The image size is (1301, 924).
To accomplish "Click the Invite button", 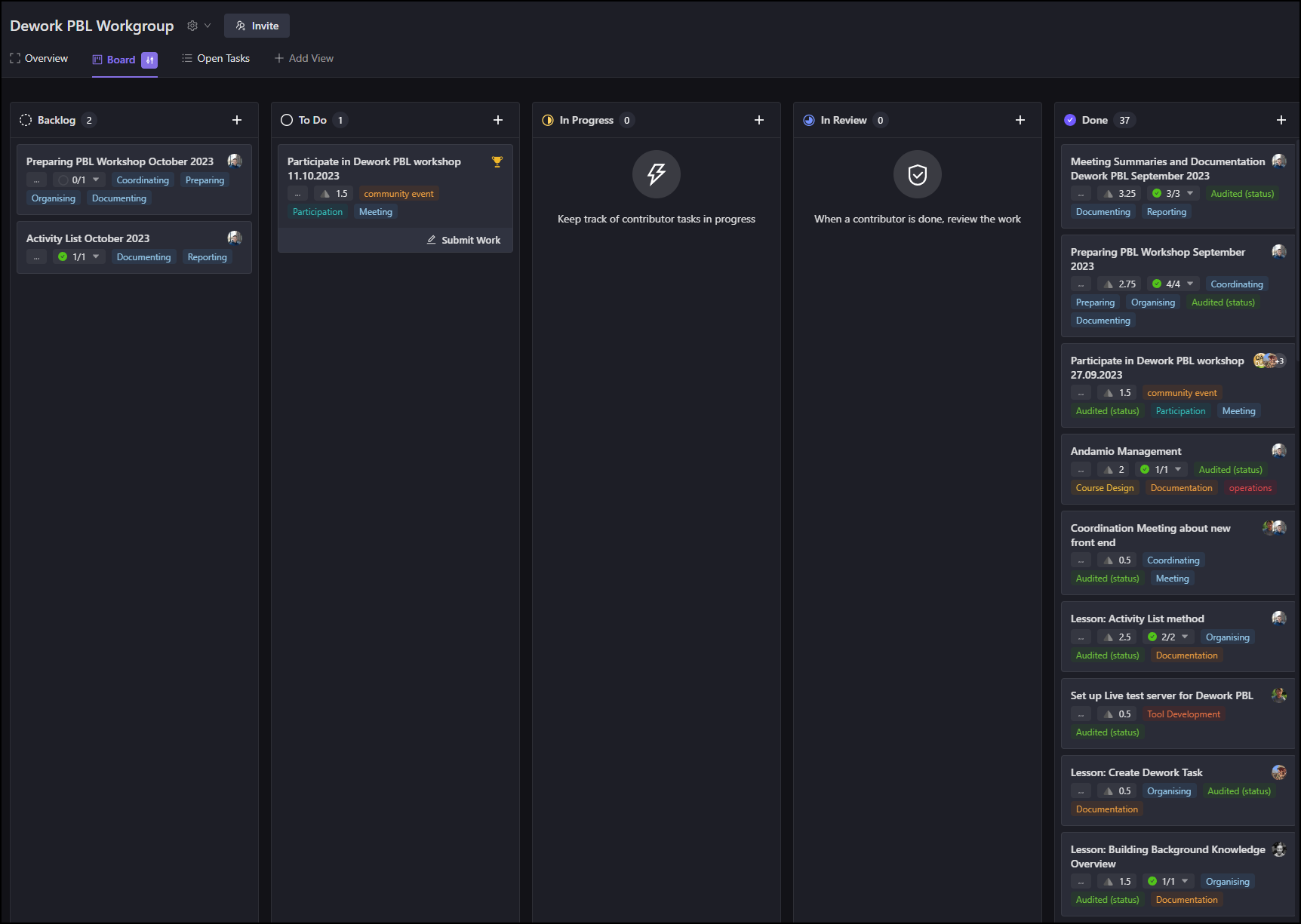I will (x=257, y=26).
